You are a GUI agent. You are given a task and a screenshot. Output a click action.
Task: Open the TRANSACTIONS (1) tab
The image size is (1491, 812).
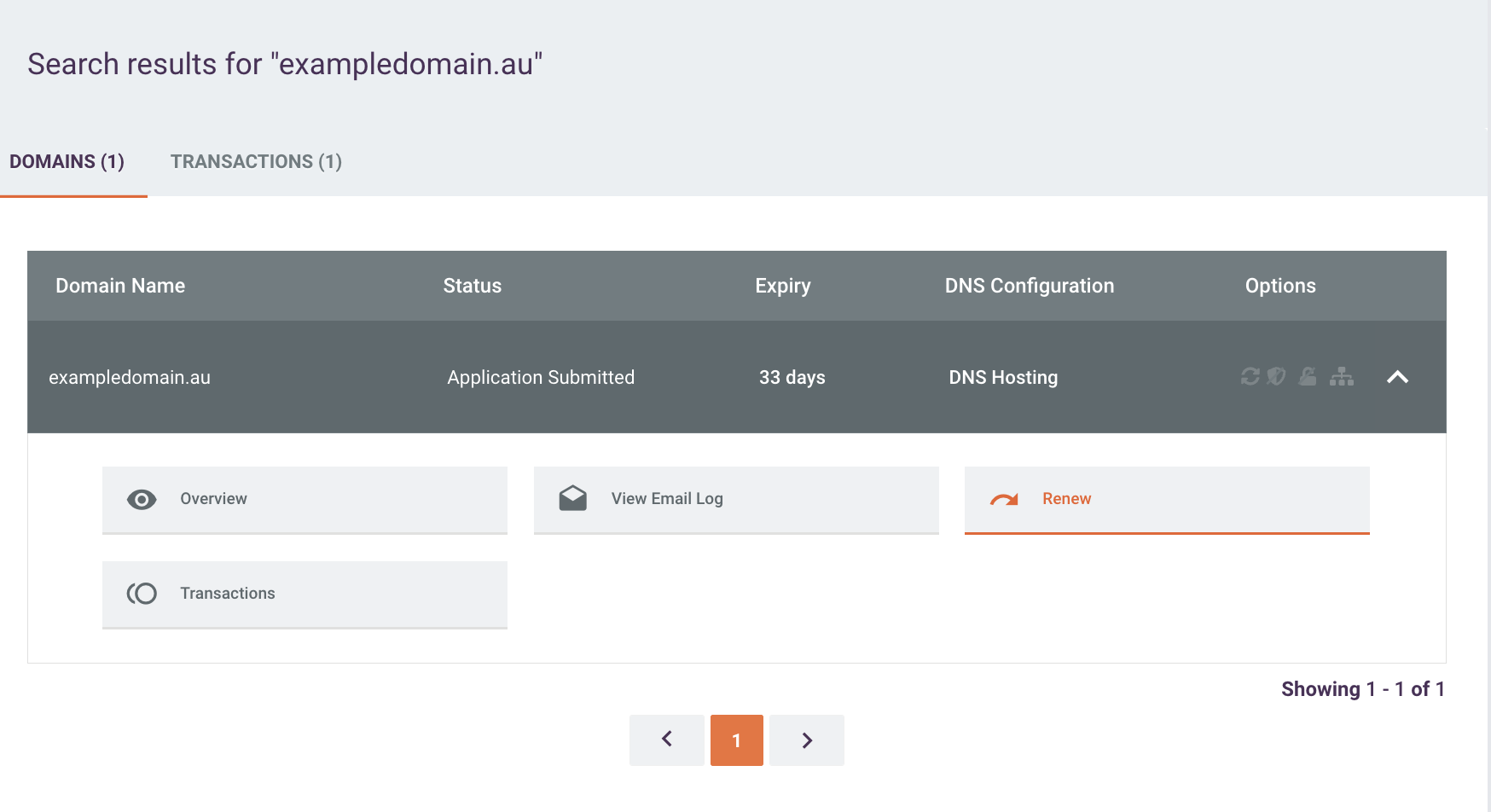point(256,162)
